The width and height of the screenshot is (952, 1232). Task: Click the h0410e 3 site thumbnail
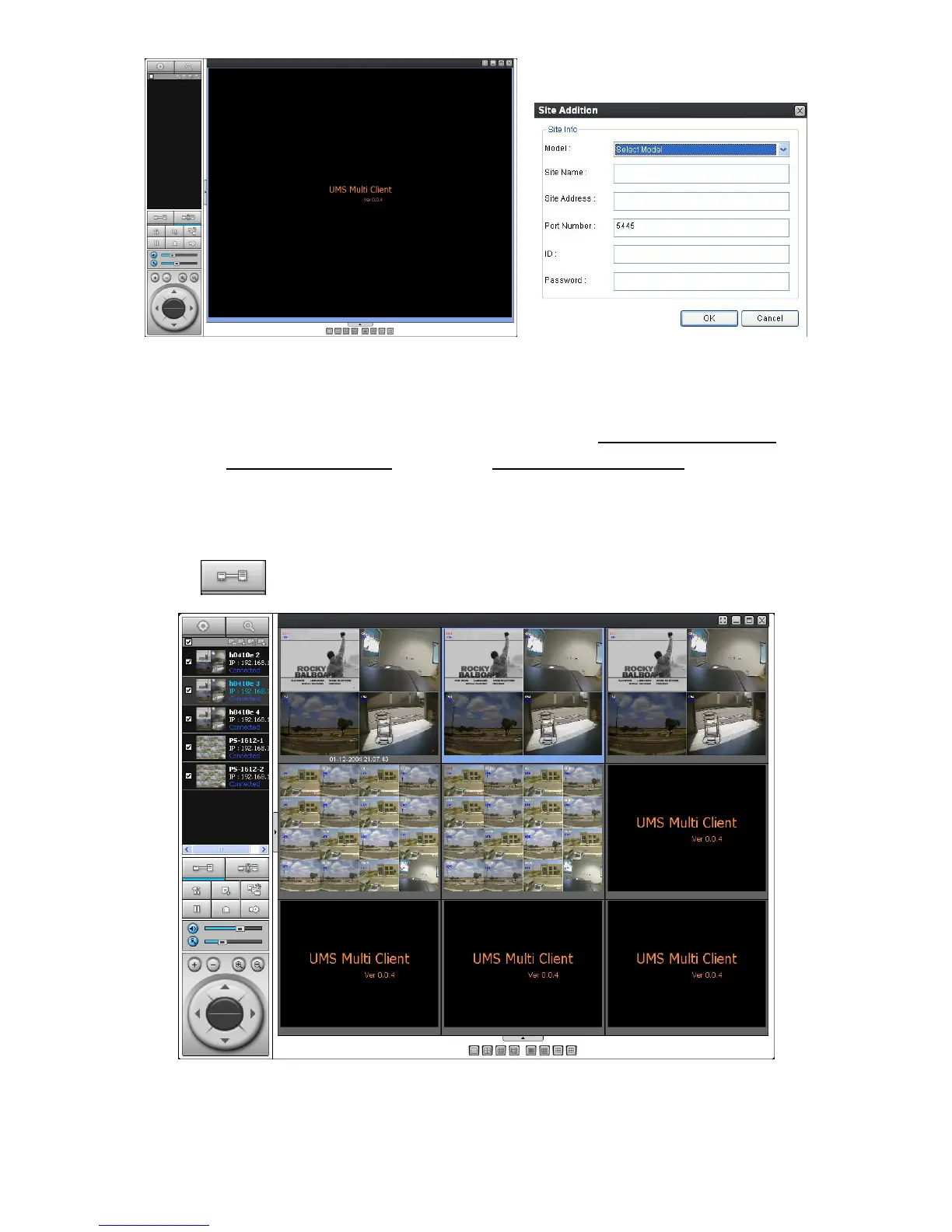pyautogui.click(x=210, y=691)
